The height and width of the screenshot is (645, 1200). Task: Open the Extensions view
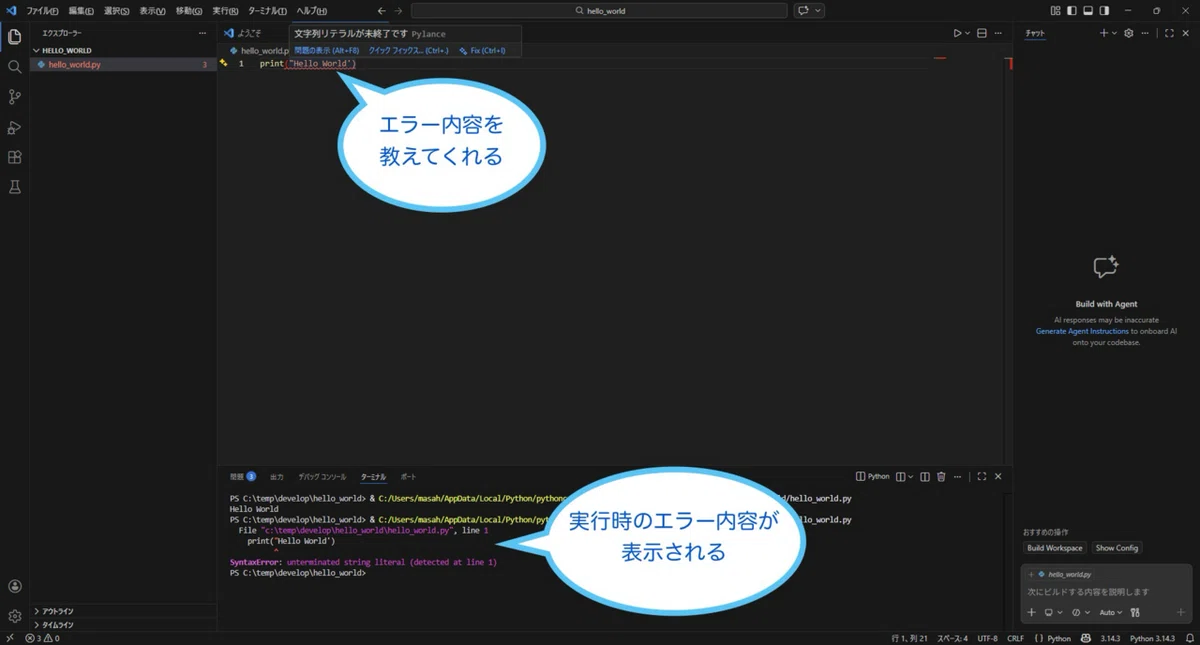pos(14,157)
